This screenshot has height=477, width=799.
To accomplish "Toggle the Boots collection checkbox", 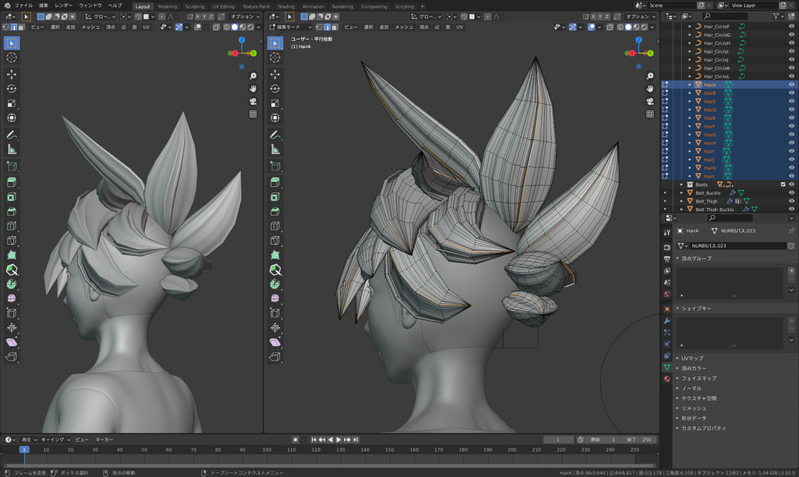I will click(x=783, y=185).
